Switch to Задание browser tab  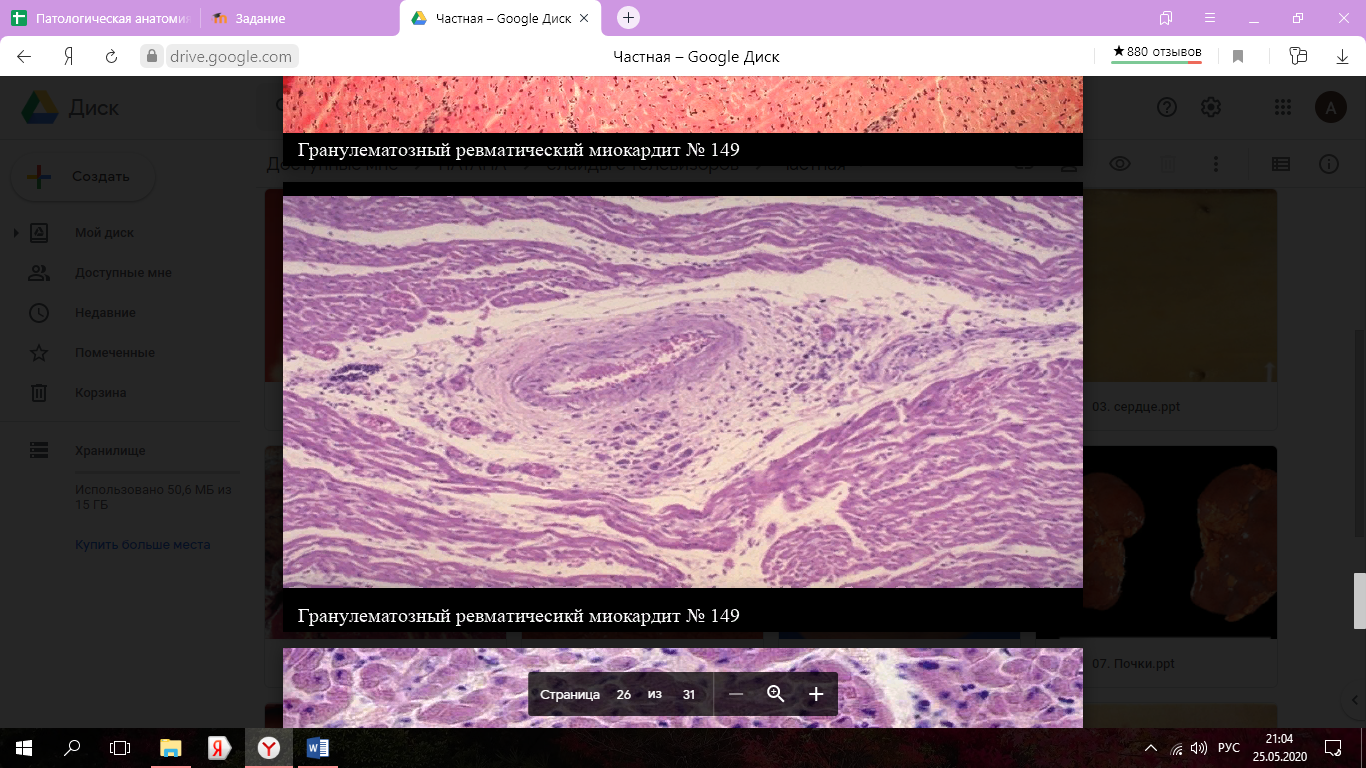click(300, 18)
